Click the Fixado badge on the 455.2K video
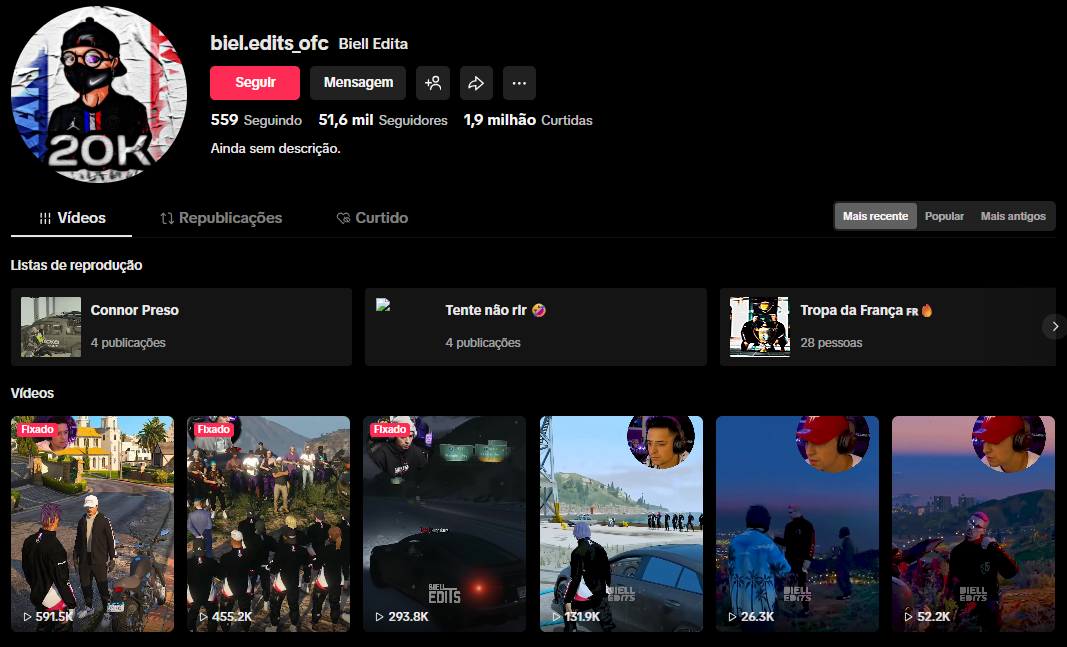The height and width of the screenshot is (647, 1067). coord(214,429)
